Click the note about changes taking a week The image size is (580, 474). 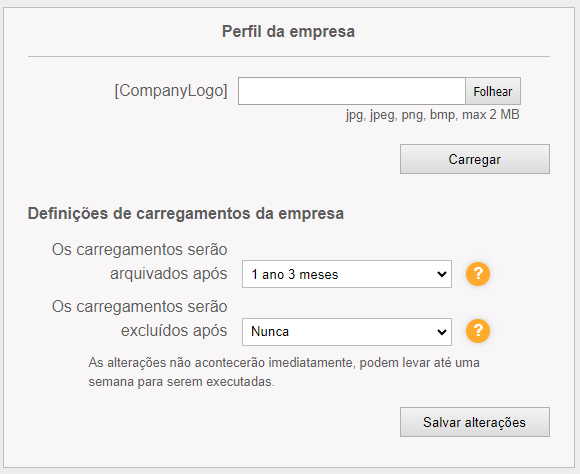pyautogui.click(x=284, y=372)
